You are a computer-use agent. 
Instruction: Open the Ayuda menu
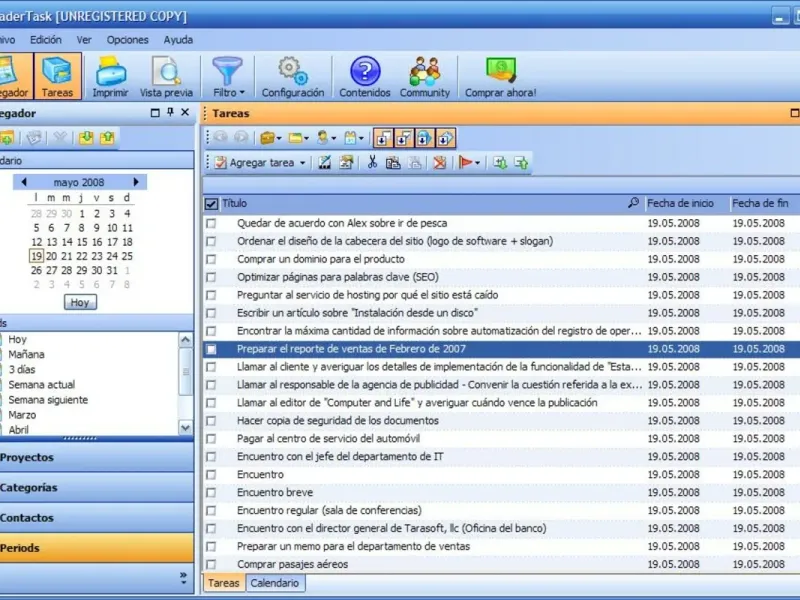click(178, 40)
